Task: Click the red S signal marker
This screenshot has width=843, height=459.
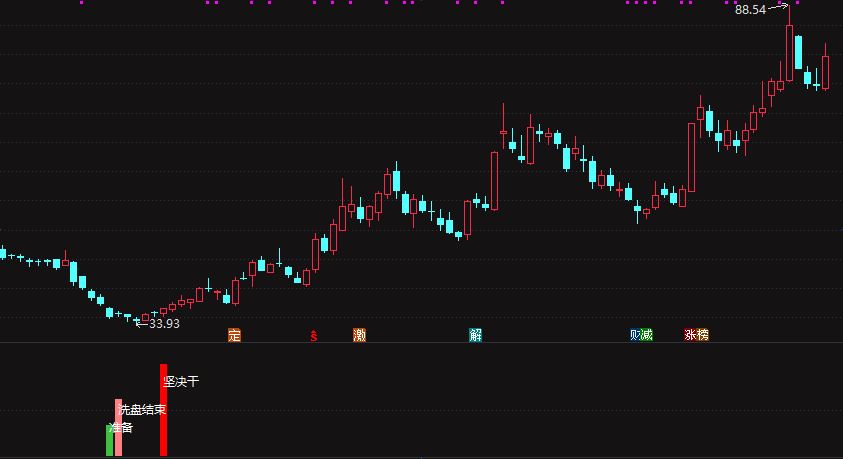Action: [313, 336]
